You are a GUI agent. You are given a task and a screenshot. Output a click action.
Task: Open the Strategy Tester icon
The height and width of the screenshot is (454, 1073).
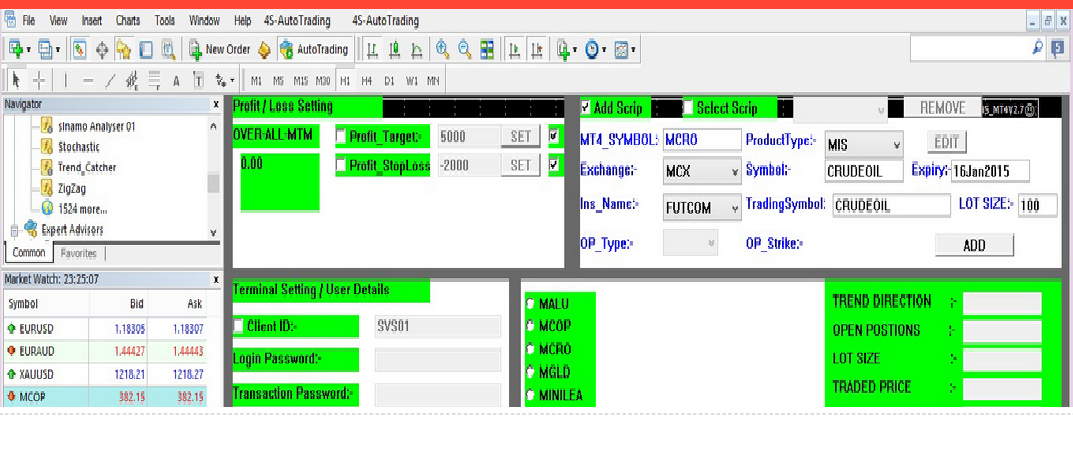coord(168,49)
